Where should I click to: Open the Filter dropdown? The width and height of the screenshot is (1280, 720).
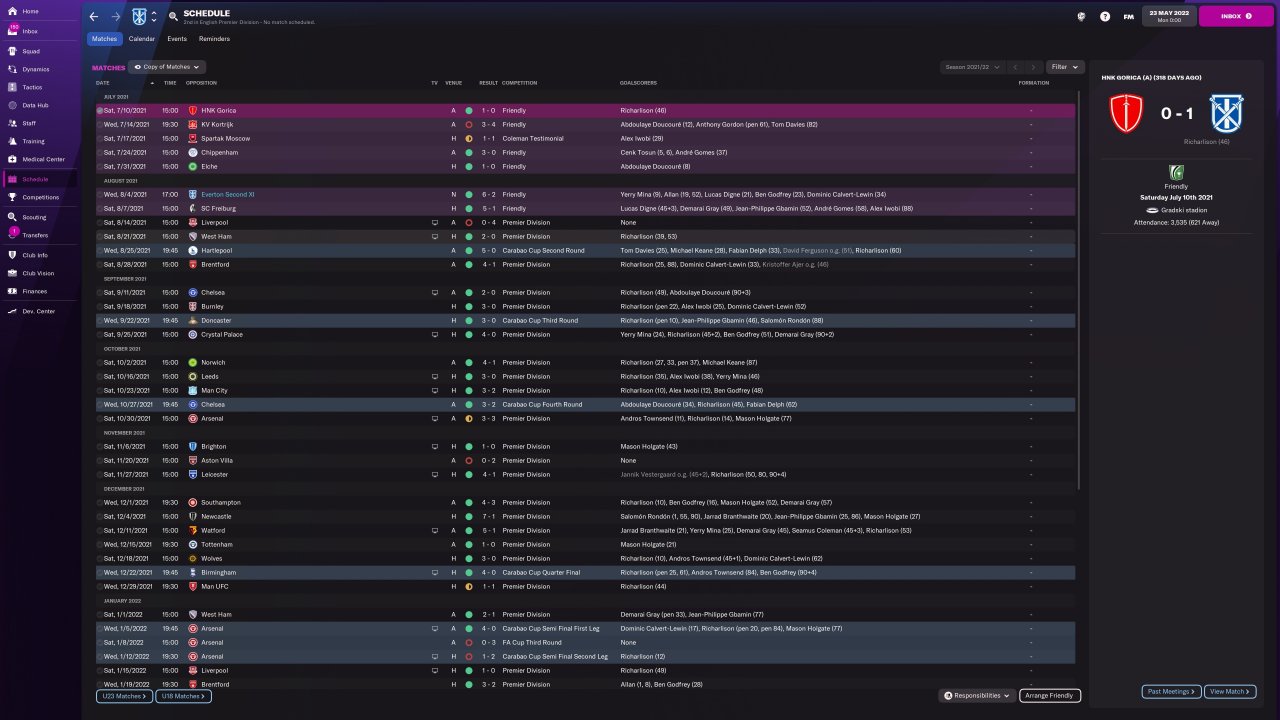pyautogui.click(x=1065, y=67)
